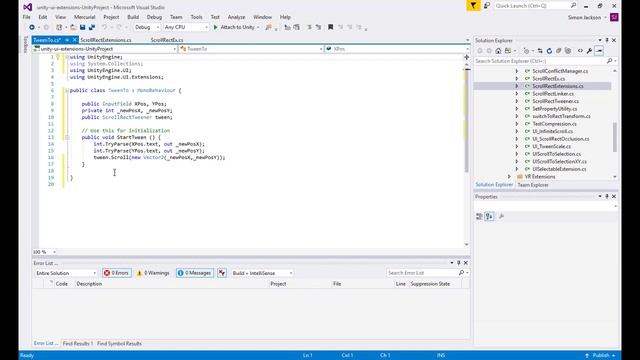Screen dimensions: 640x360
Task: Open the Build menu
Action: tap(133, 17)
